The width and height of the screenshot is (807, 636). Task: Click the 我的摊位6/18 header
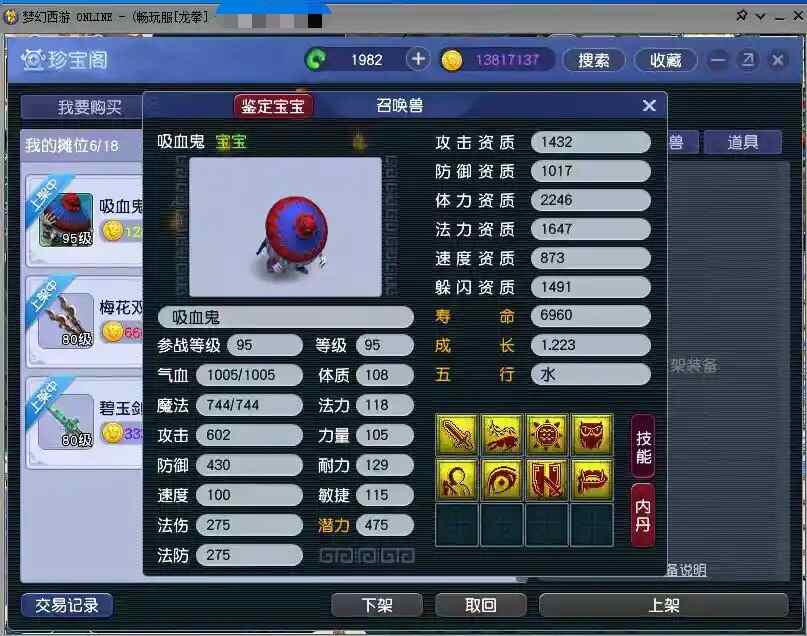[x=72, y=146]
